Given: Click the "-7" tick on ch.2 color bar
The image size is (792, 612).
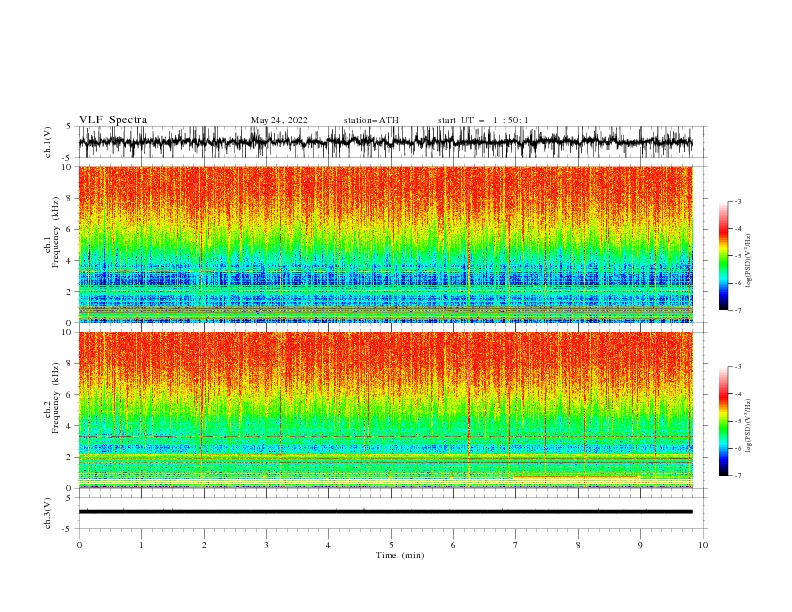Looking at the screenshot, I should pyautogui.click(x=738, y=476).
